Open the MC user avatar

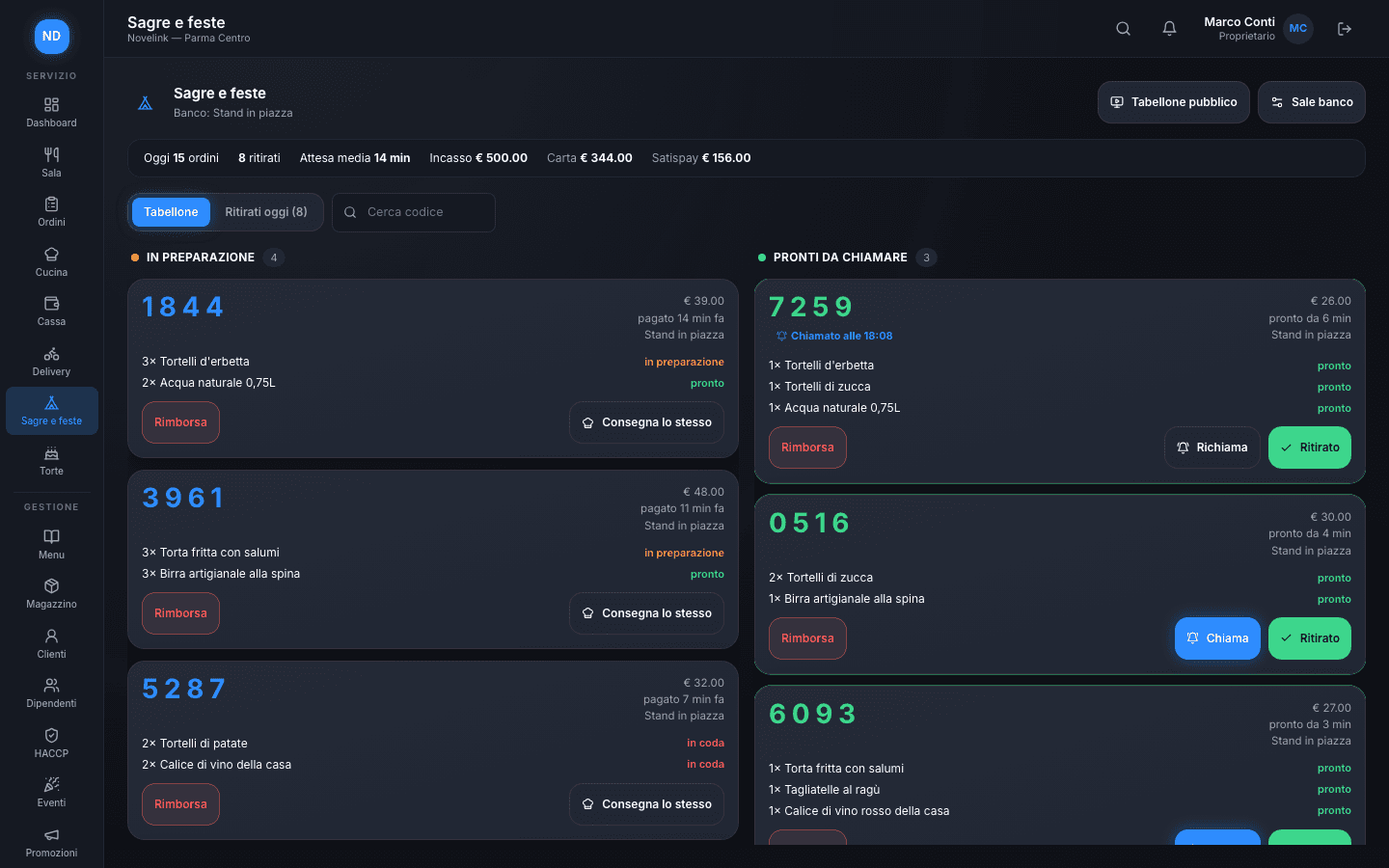pyautogui.click(x=1298, y=28)
